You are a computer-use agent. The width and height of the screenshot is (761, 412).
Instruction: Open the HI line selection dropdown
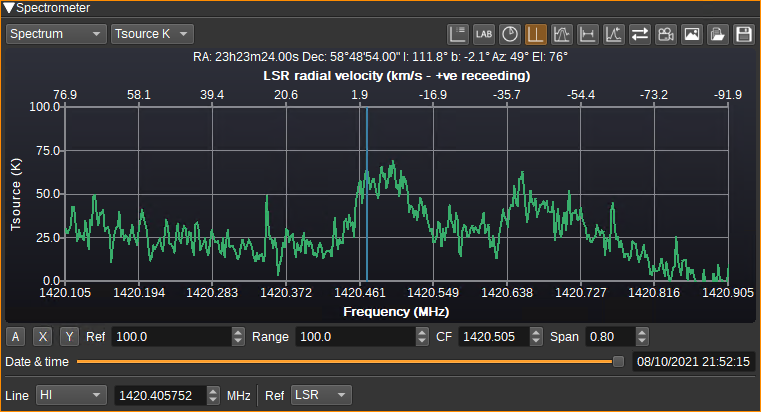click(x=71, y=395)
